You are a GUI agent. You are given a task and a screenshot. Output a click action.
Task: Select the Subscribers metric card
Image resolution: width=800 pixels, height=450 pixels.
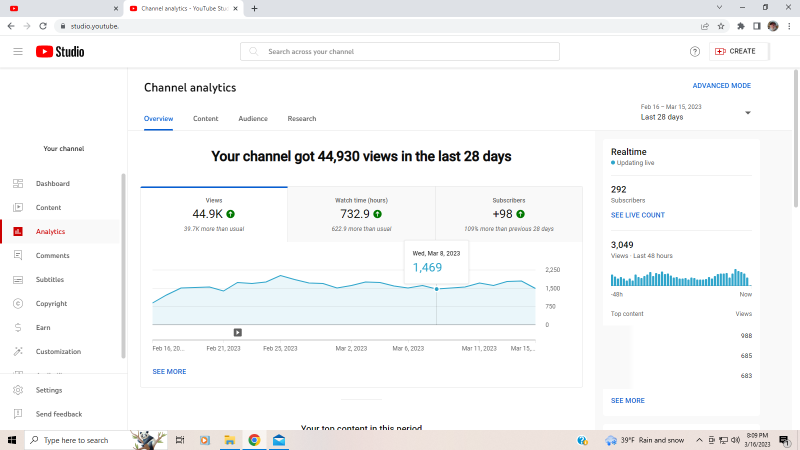click(508, 213)
